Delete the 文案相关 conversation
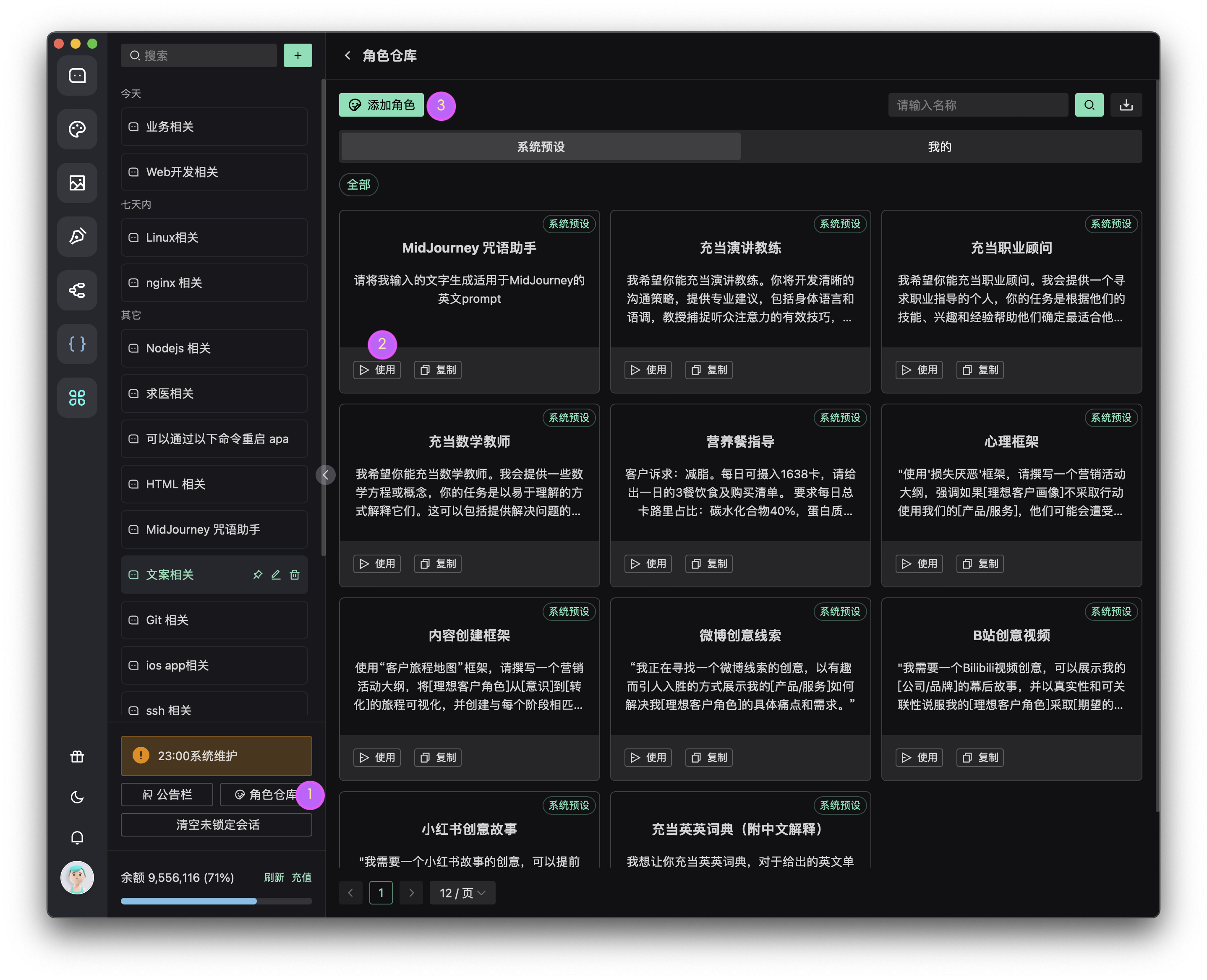This screenshot has height=980, width=1207. [294, 575]
